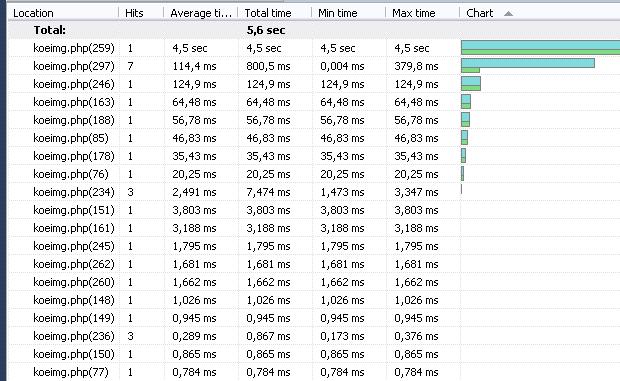
Task: Click the chart bar for koeimg.php(297)
Action: tap(528, 66)
